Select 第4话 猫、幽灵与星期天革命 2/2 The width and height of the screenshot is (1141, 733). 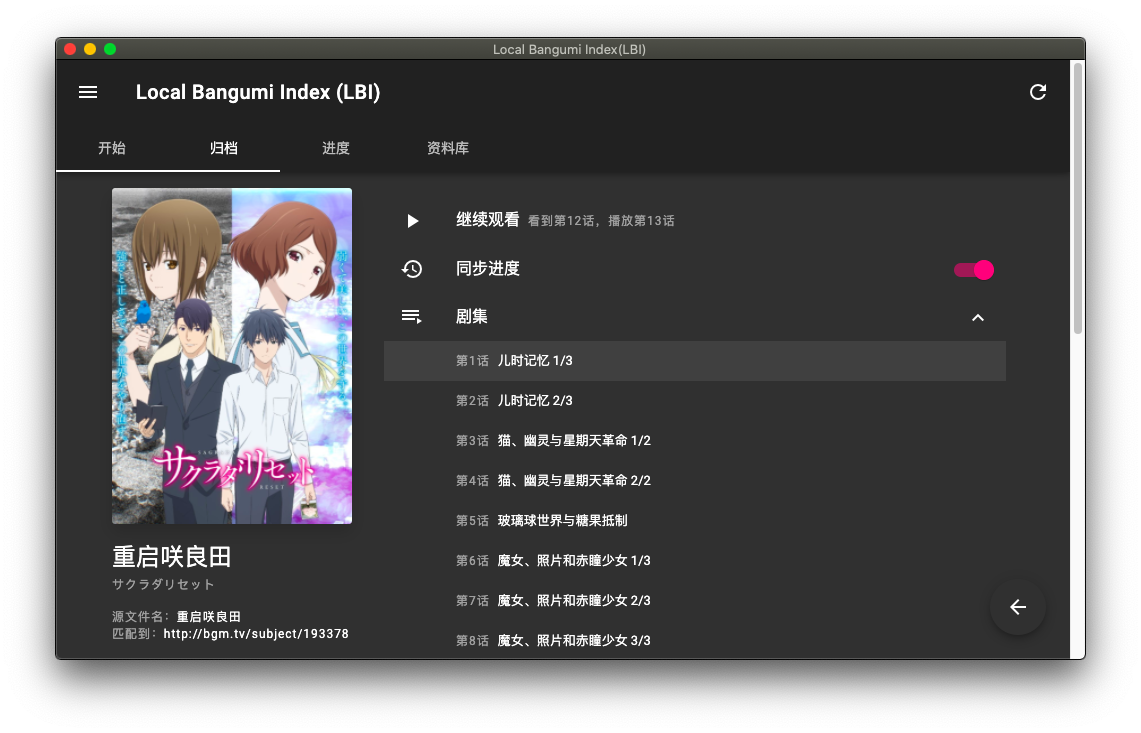[x=695, y=481]
